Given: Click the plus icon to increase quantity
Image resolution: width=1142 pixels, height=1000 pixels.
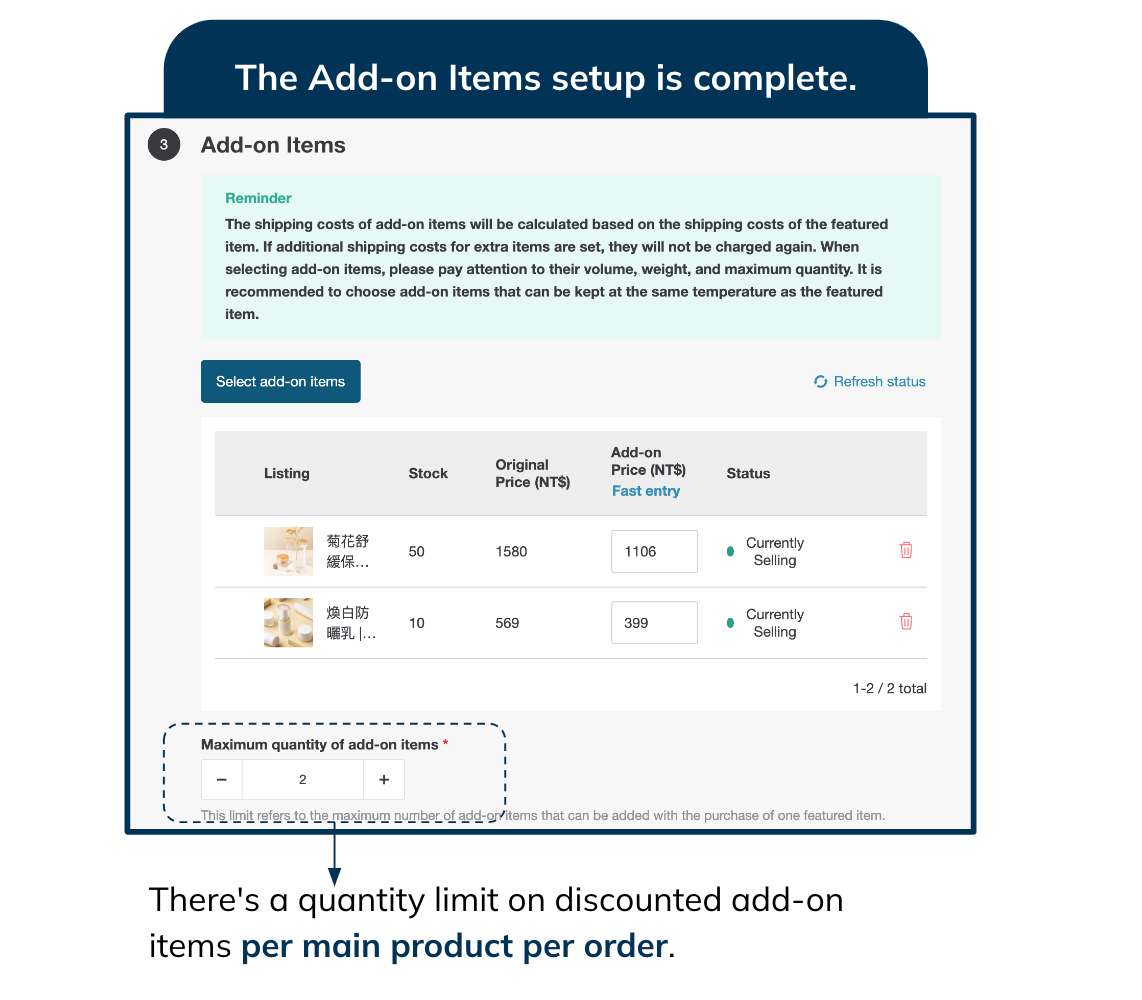Looking at the screenshot, I should [x=384, y=779].
